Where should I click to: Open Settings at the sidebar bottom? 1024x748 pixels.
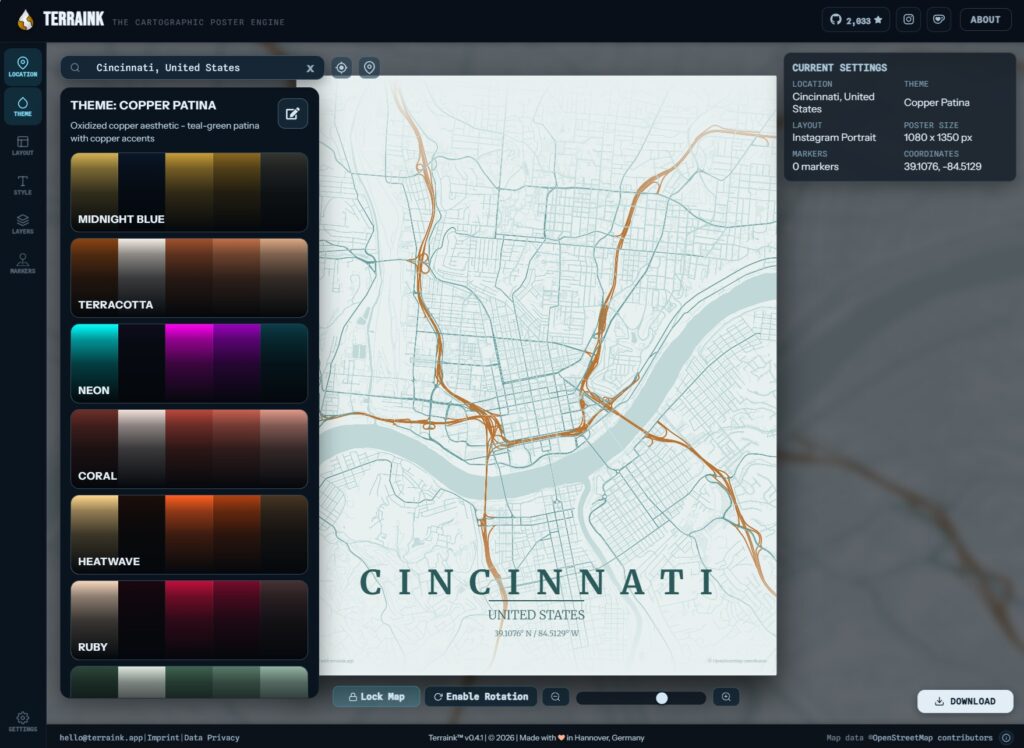pos(23,721)
